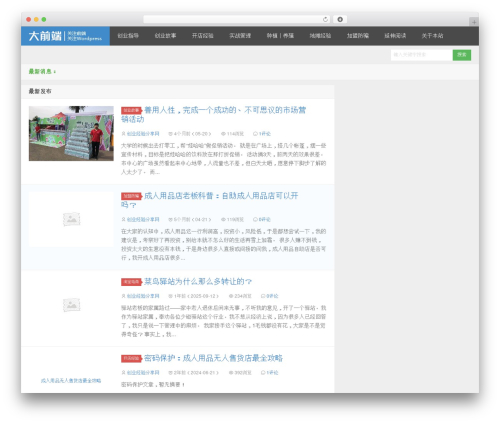This screenshot has width=500, height=423.
Task: Click the red category tag before 善用人性 title
Action: (131, 110)
